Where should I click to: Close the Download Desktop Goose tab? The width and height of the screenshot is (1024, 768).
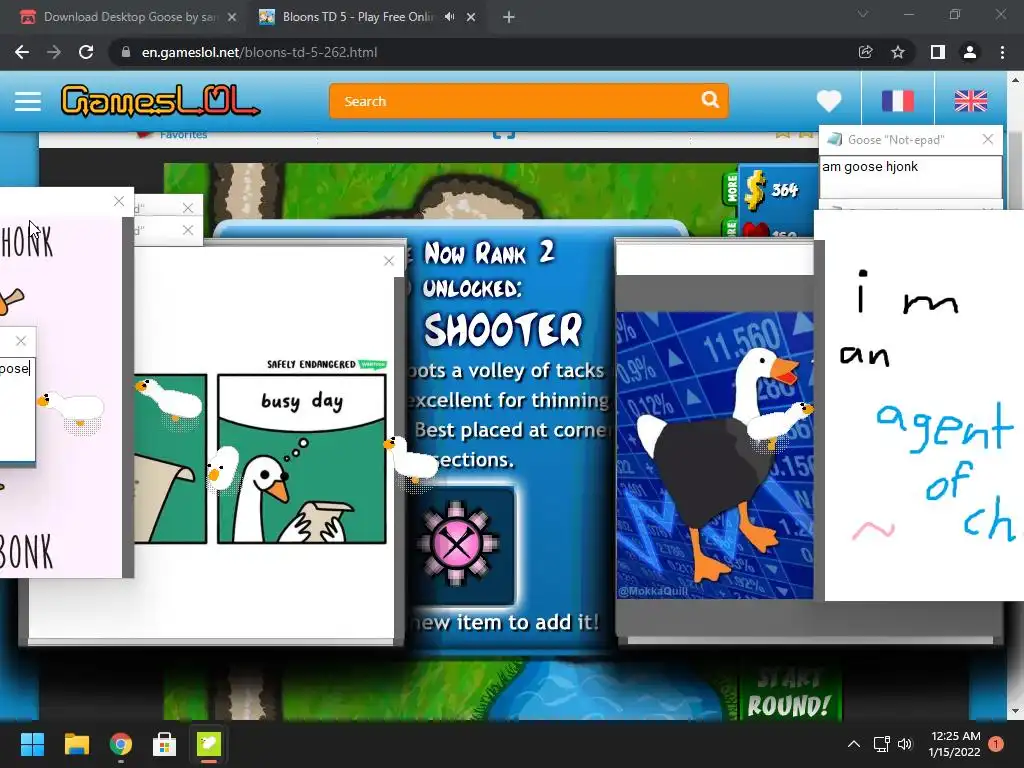pyautogui.click(x=232, y=17)
